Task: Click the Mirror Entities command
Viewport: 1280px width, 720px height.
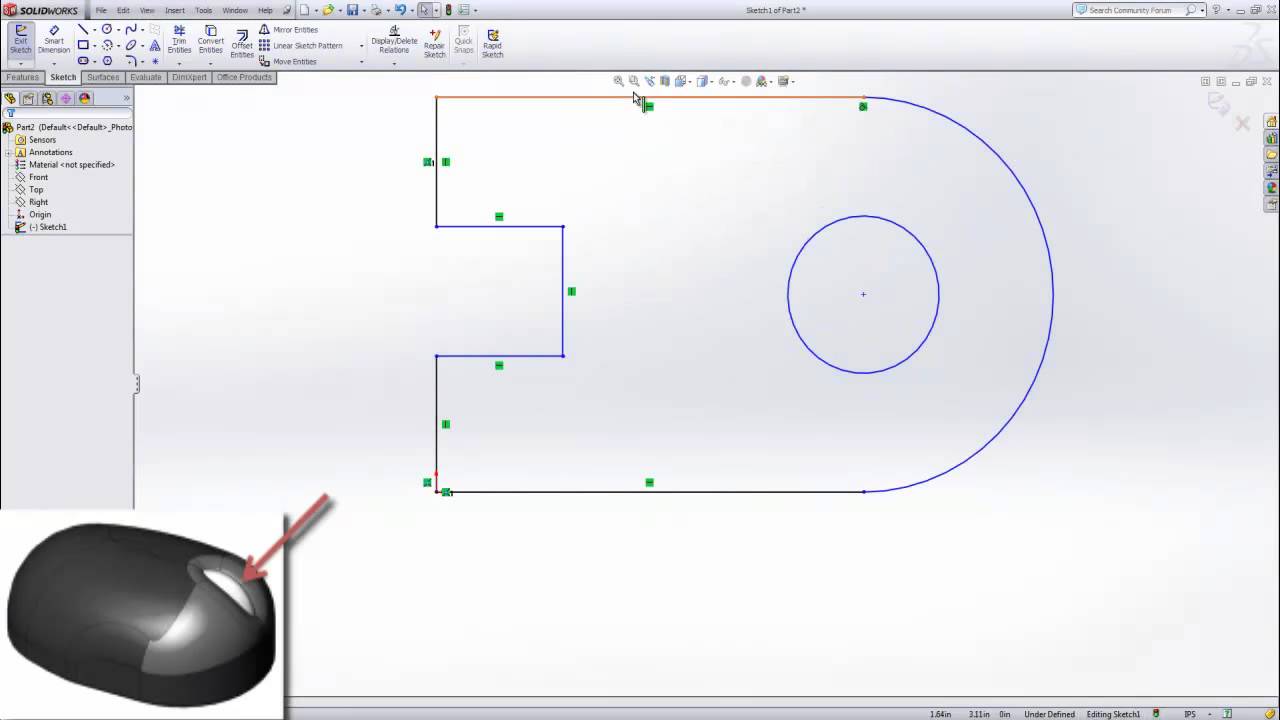Action: 290,29
